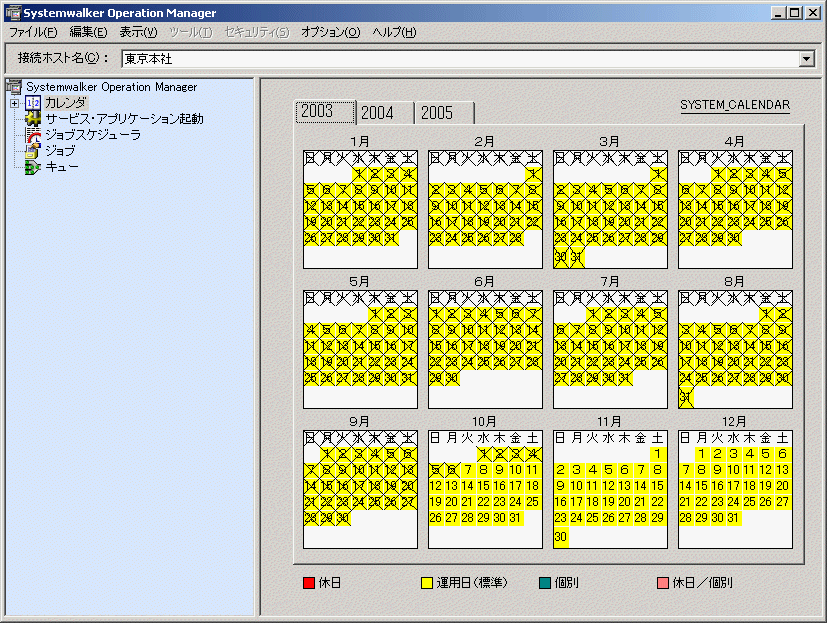Switch to the 2005 year tab
827x623 pixels.
click(445, 112)
